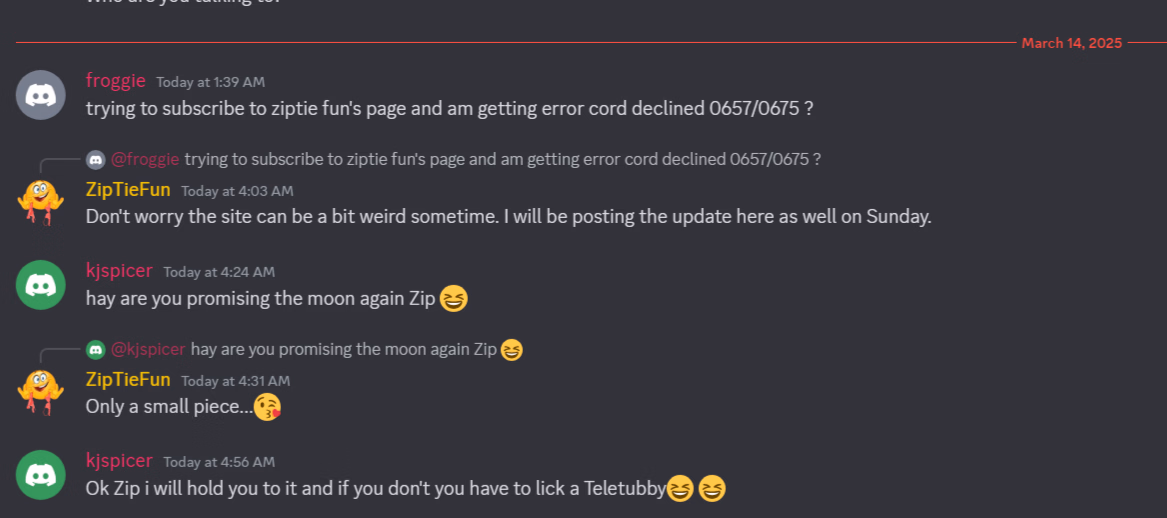Image resolution: width=1167 pixels, height=518 pixels.
Task: Click the laughing emoji after "moon again Zip" at 4:24 AM
Action: (454, 299)
